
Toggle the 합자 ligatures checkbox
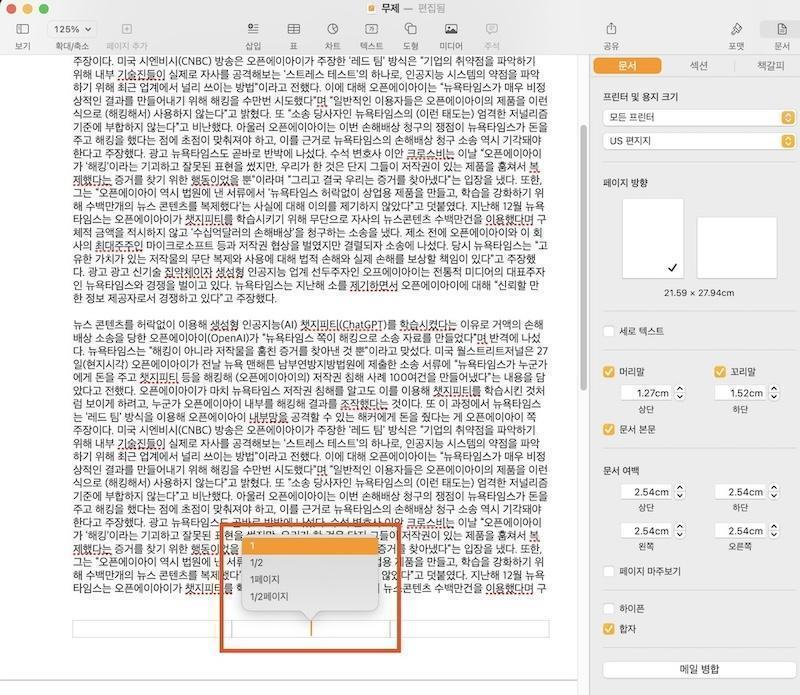tap(608, 629)
